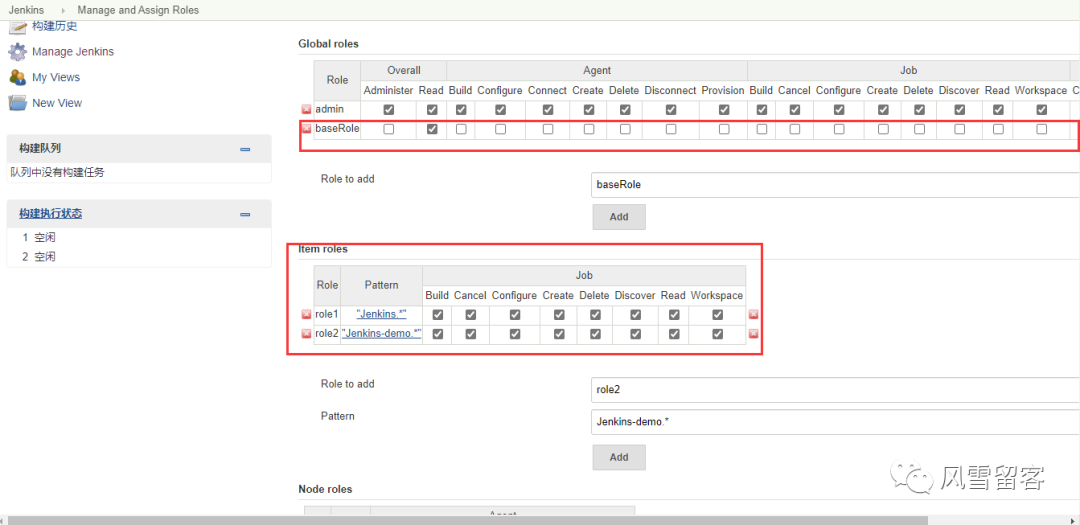Collapse the 构建队列 panel
The height and width of the screenshot is (525, 1080).
(x=245, y=149)
